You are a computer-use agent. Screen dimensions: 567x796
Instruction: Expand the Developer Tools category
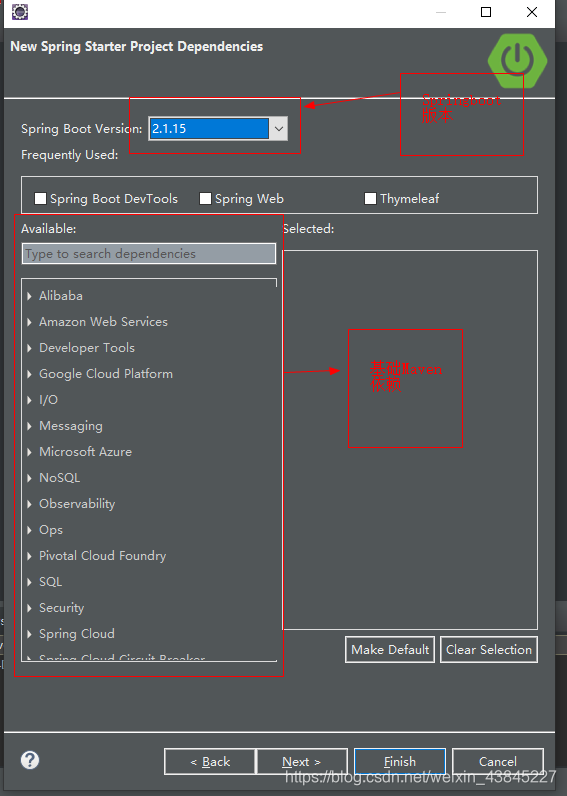[29, 348]
